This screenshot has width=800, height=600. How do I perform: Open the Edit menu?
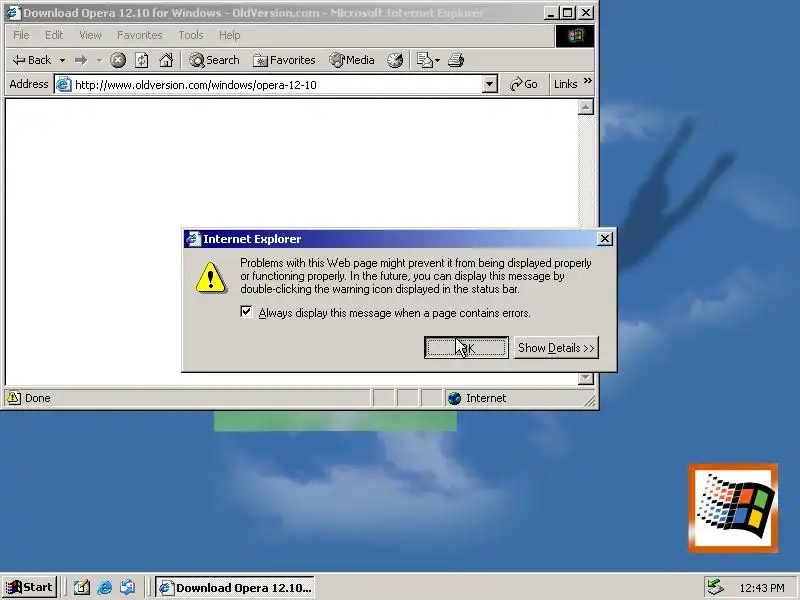click(x=54, y=35)
